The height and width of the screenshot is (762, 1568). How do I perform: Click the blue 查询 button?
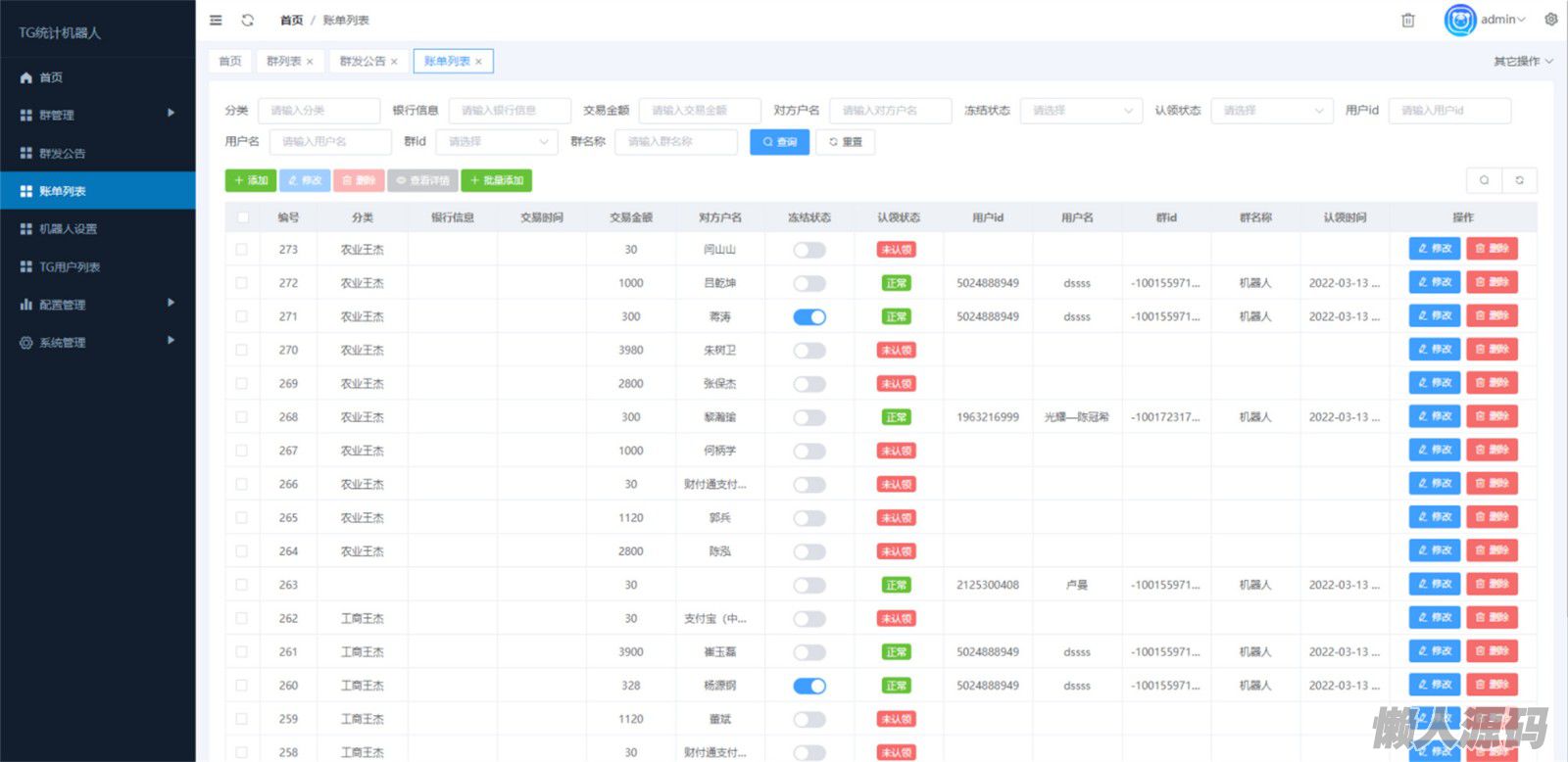(779, 142)
